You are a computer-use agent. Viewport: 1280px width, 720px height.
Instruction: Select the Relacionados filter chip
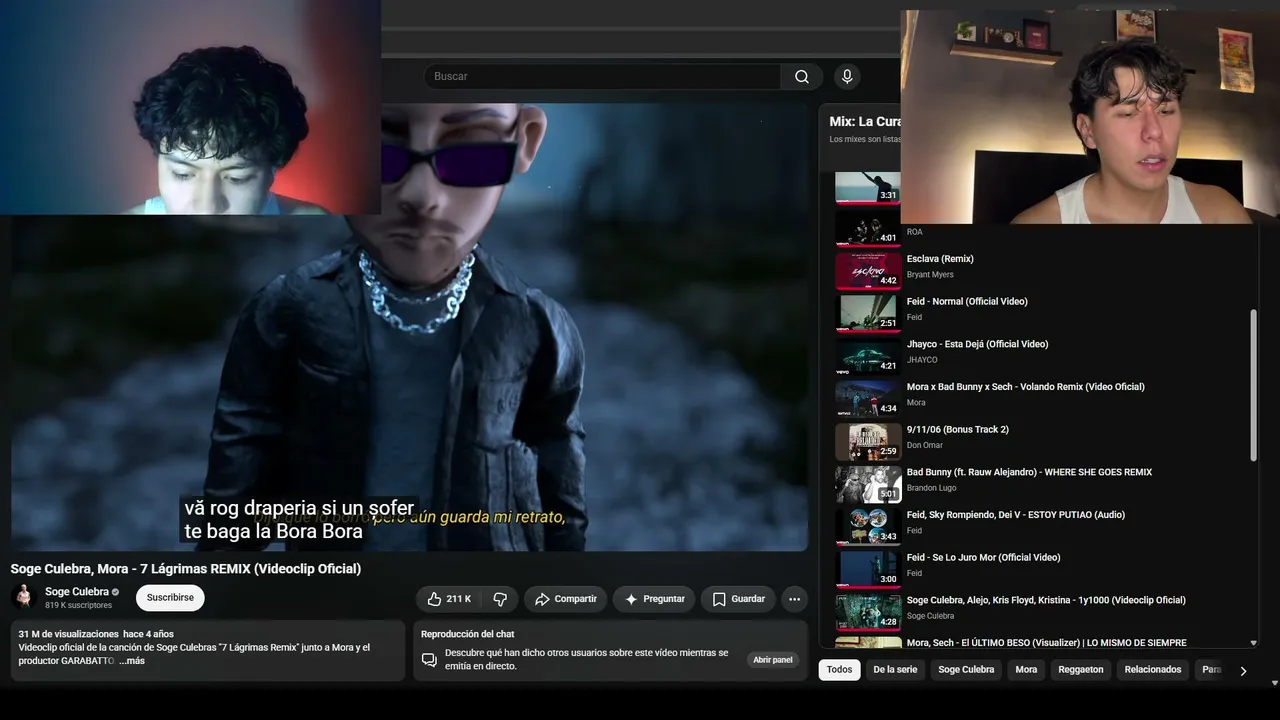coord(1153,670)
